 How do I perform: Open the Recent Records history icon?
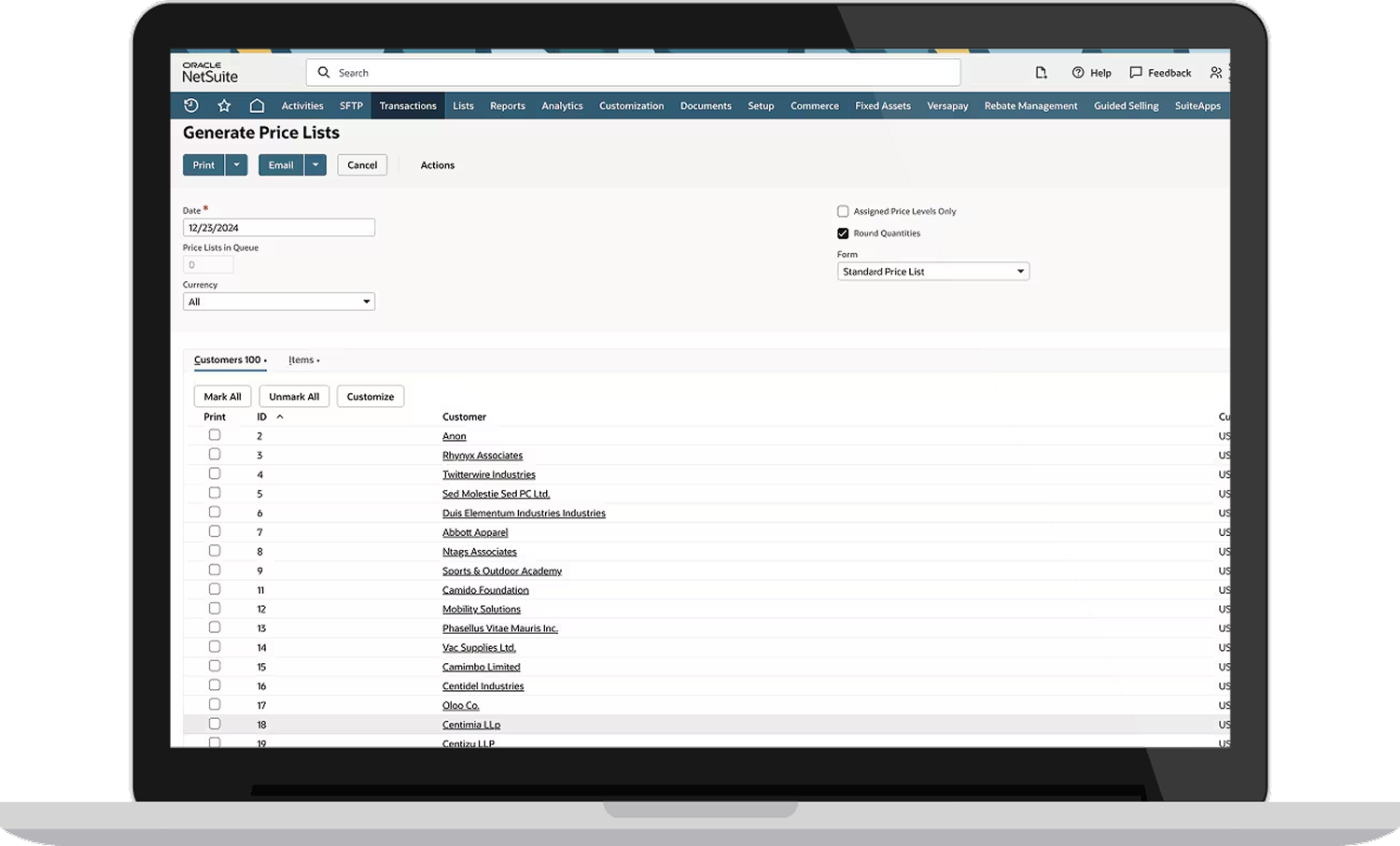click(191, 106)
